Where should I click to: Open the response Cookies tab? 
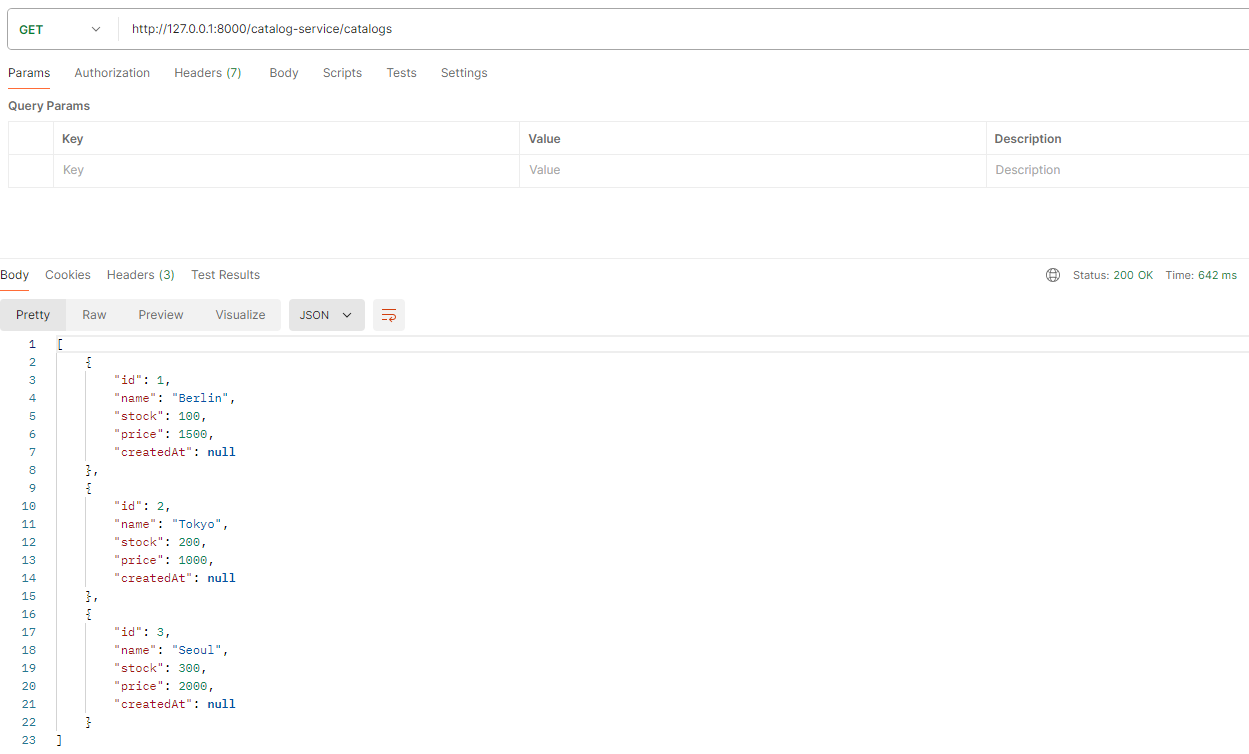[x=68, y=275]
